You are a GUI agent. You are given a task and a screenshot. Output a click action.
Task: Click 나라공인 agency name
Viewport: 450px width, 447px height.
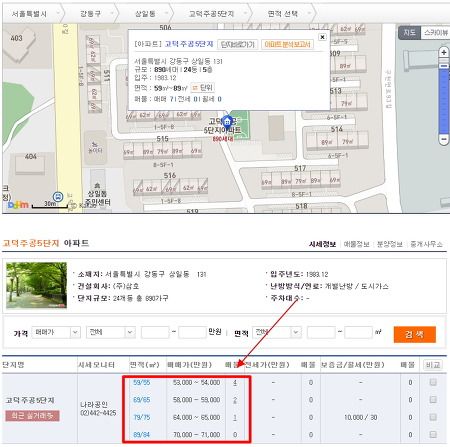(94, 405)
